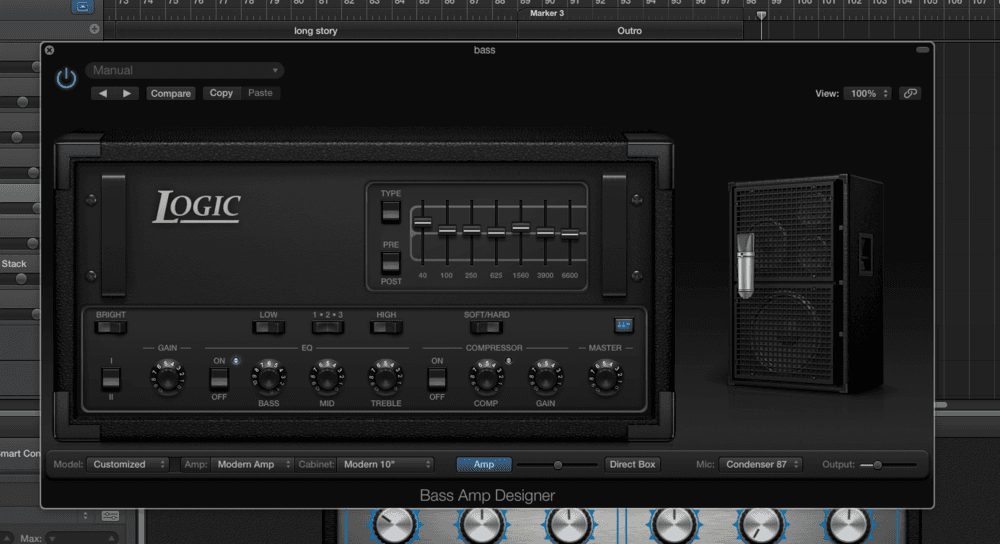
Task: Click the Copy button
Action: point(221,93)
